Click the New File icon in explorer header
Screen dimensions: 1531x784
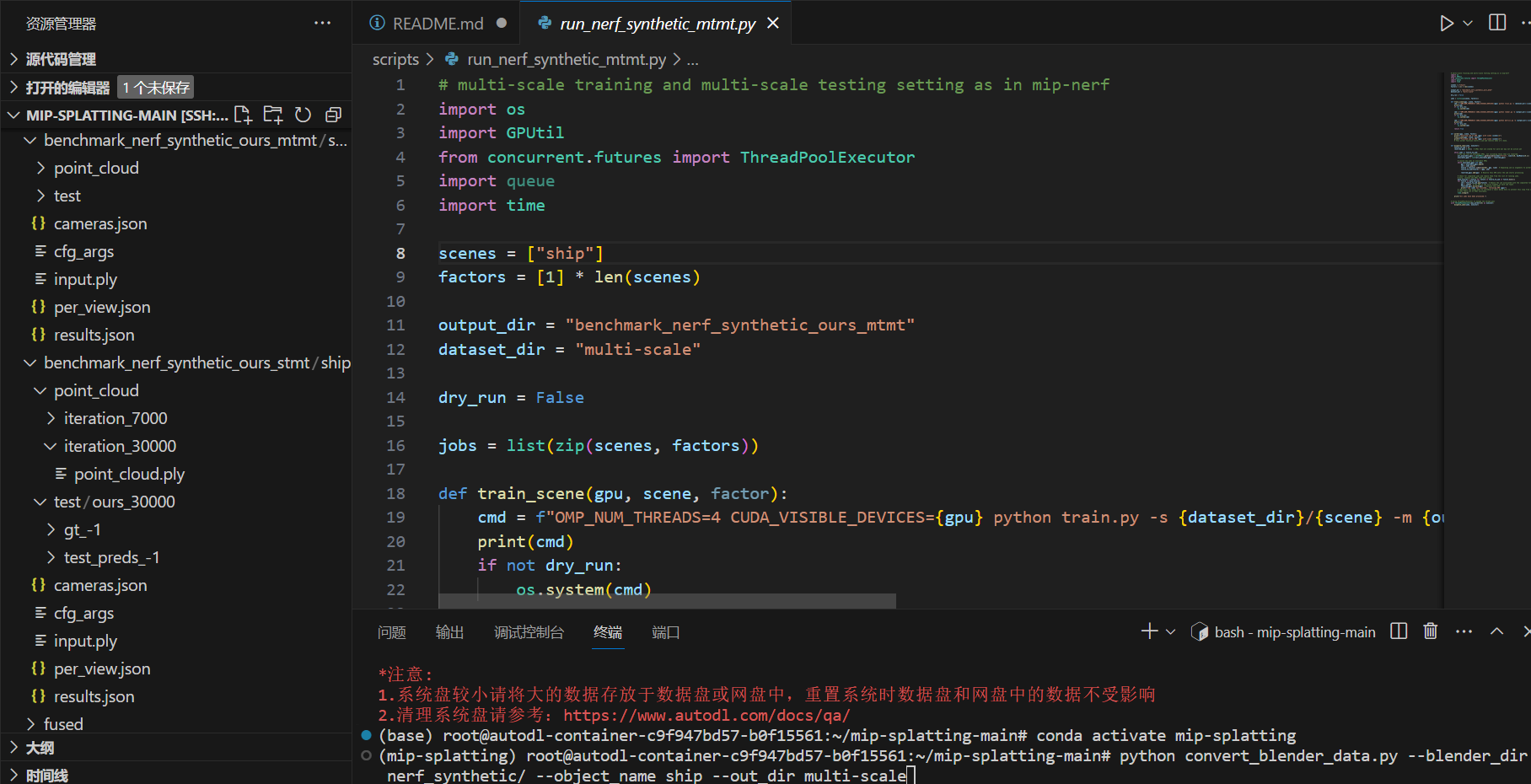pos(243,115)
